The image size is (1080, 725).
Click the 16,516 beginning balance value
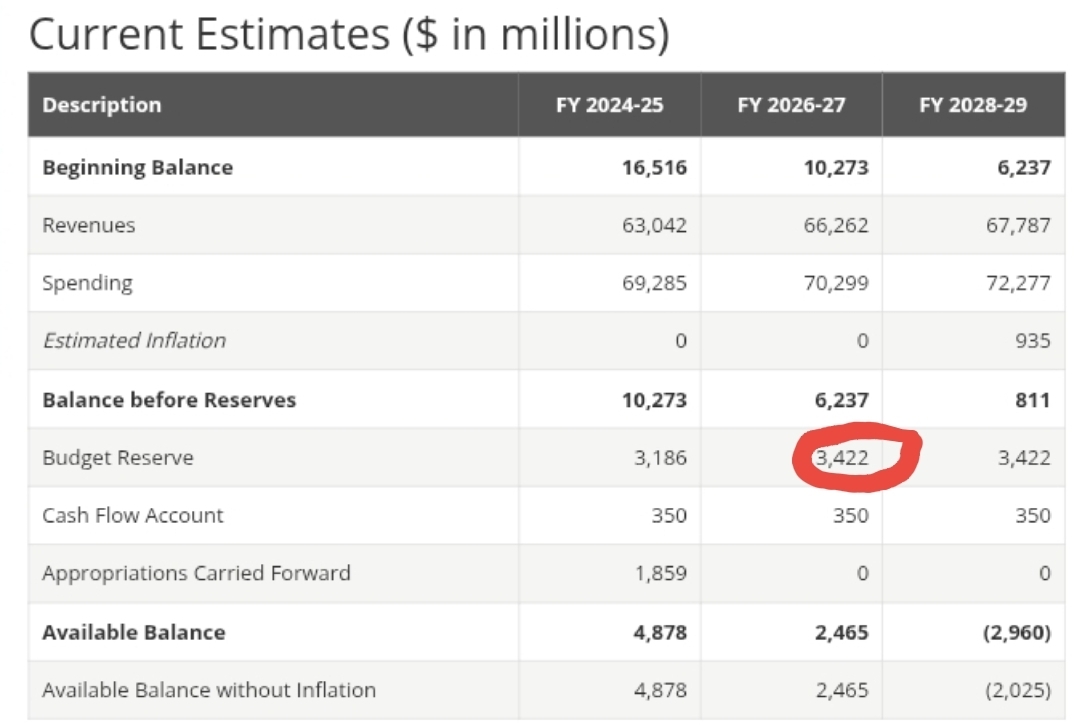[654, 167]
